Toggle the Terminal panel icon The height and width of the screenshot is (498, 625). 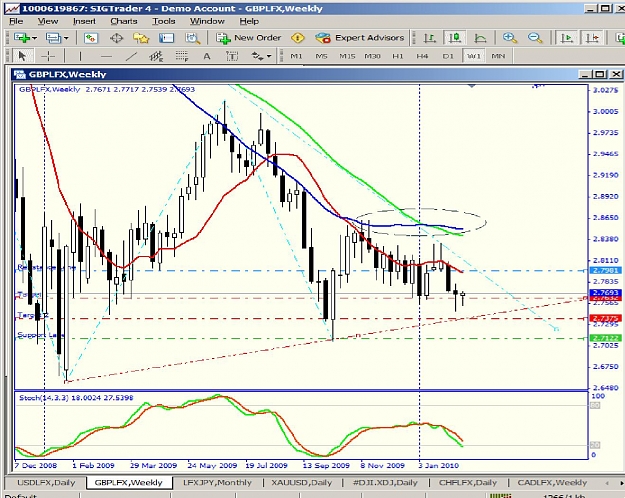(x=167, y=38)
